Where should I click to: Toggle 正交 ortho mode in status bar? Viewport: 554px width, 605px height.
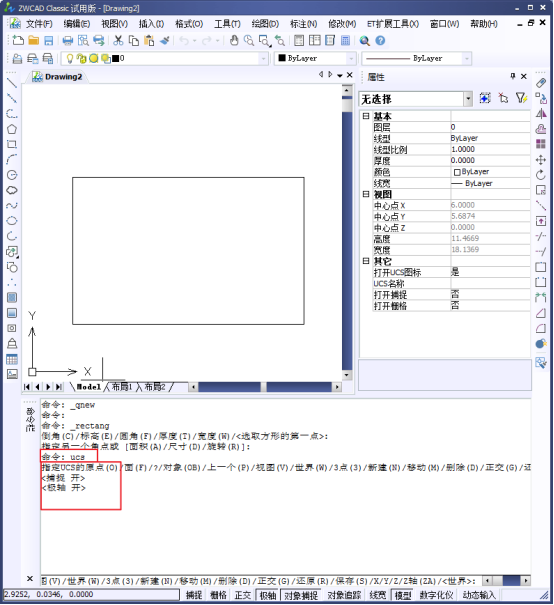(243, 595)
